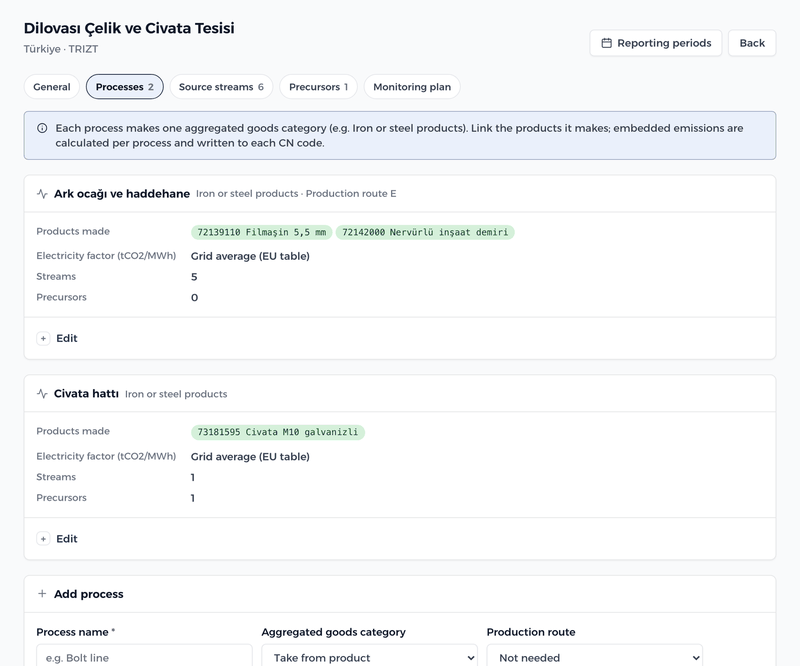Screen dimensions: 800x666
Task: Click Grid average (EU table) under Ark ocağı
Action: click(250, 256)
